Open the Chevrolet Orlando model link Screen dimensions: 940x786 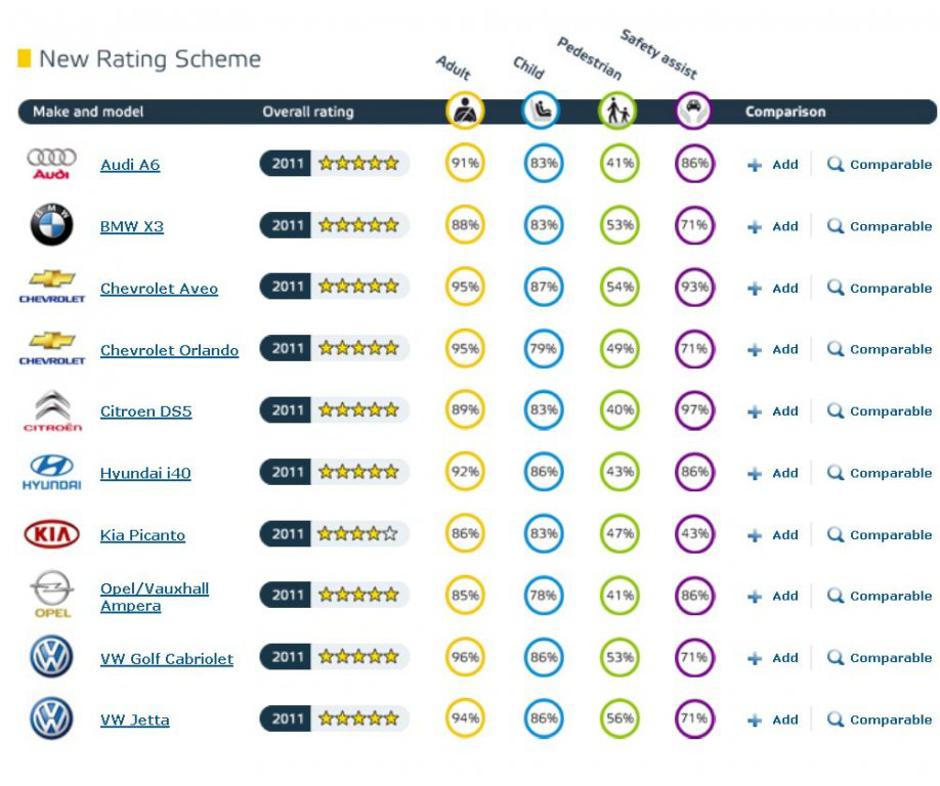[169, 350]
